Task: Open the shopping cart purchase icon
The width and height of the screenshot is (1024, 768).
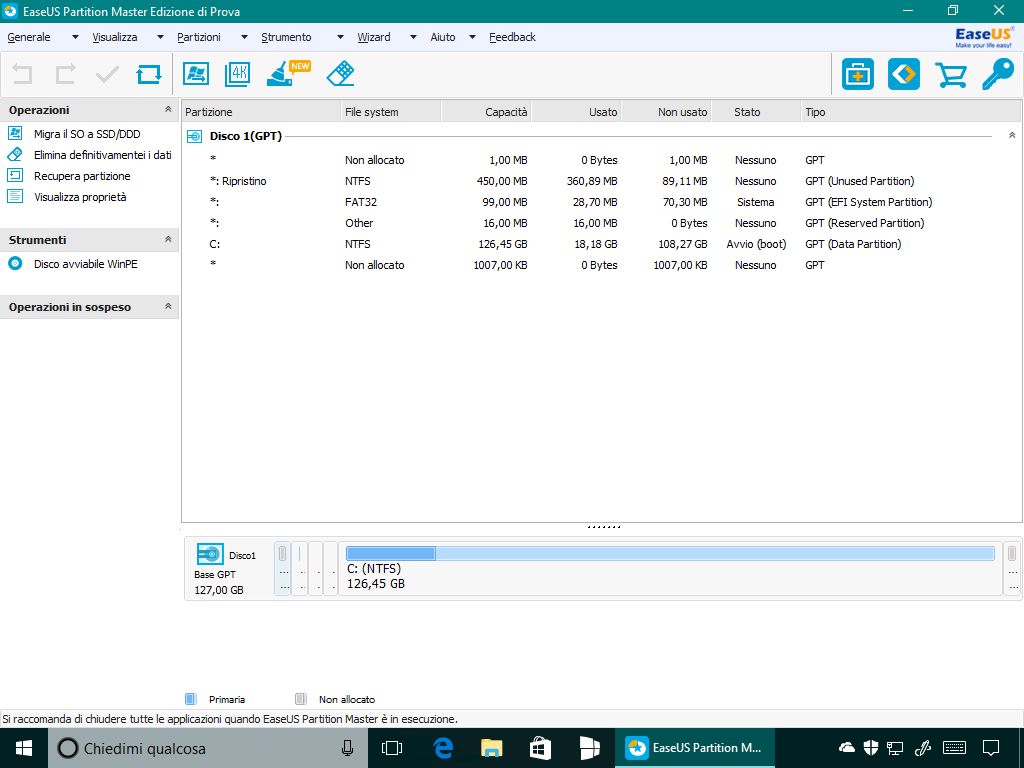Action: [x=951, y=74]
